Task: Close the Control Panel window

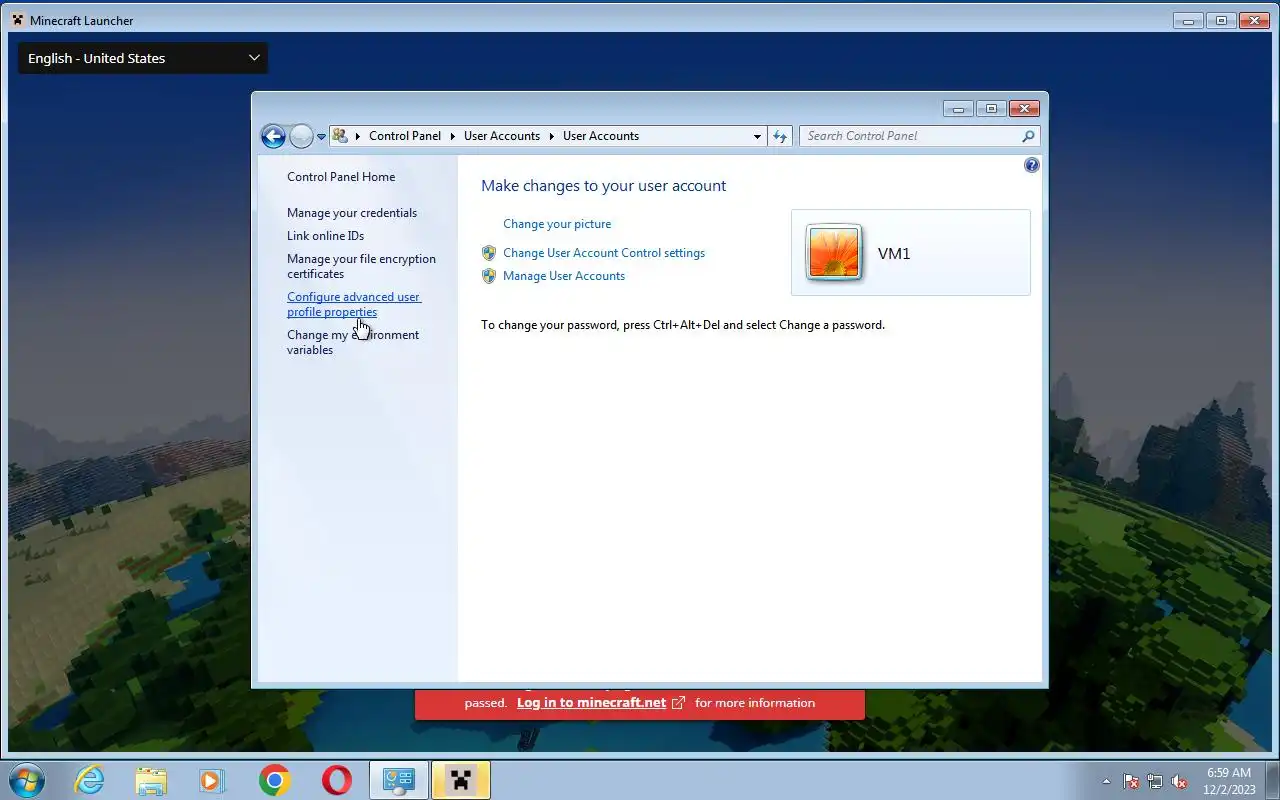Action: point(1024,109)
